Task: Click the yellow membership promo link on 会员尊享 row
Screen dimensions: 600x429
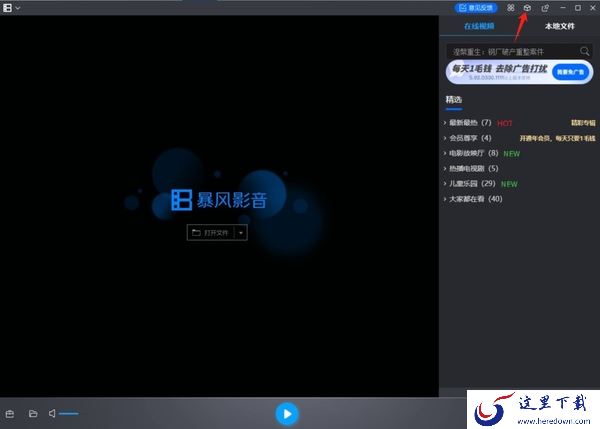Action: (558, 138)
